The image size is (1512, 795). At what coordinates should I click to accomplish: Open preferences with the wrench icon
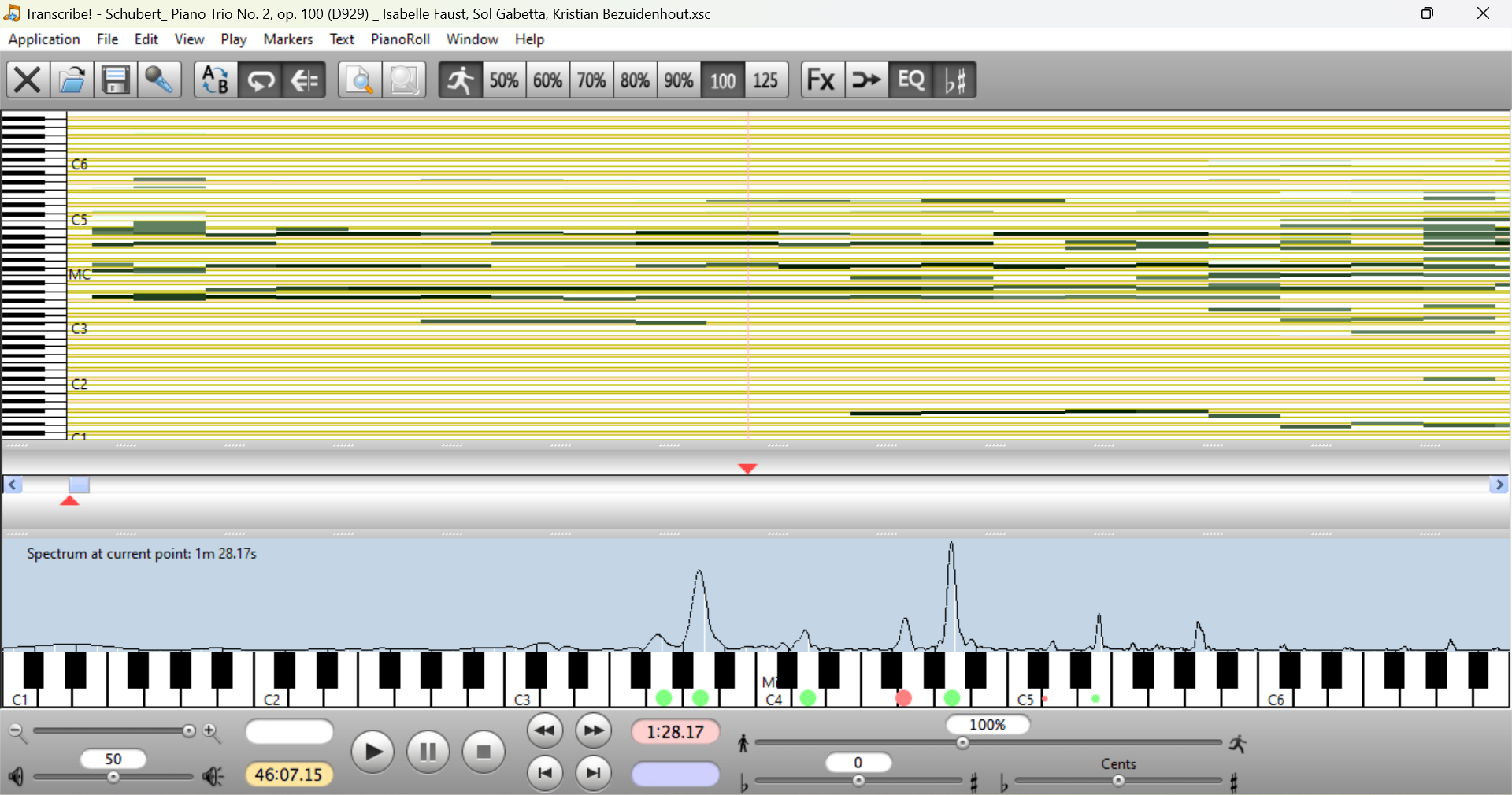click(159, 80)
